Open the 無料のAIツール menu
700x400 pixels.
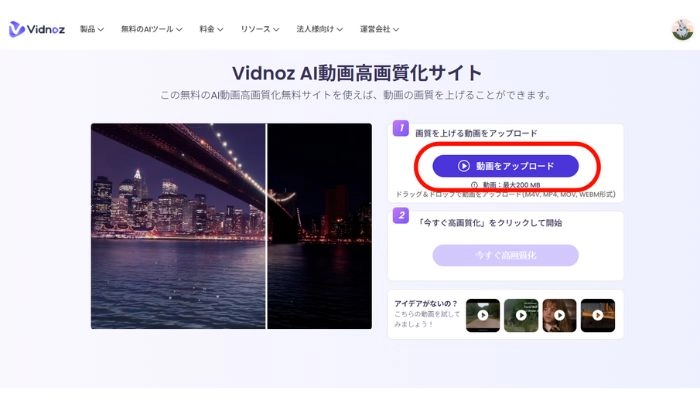151,29
